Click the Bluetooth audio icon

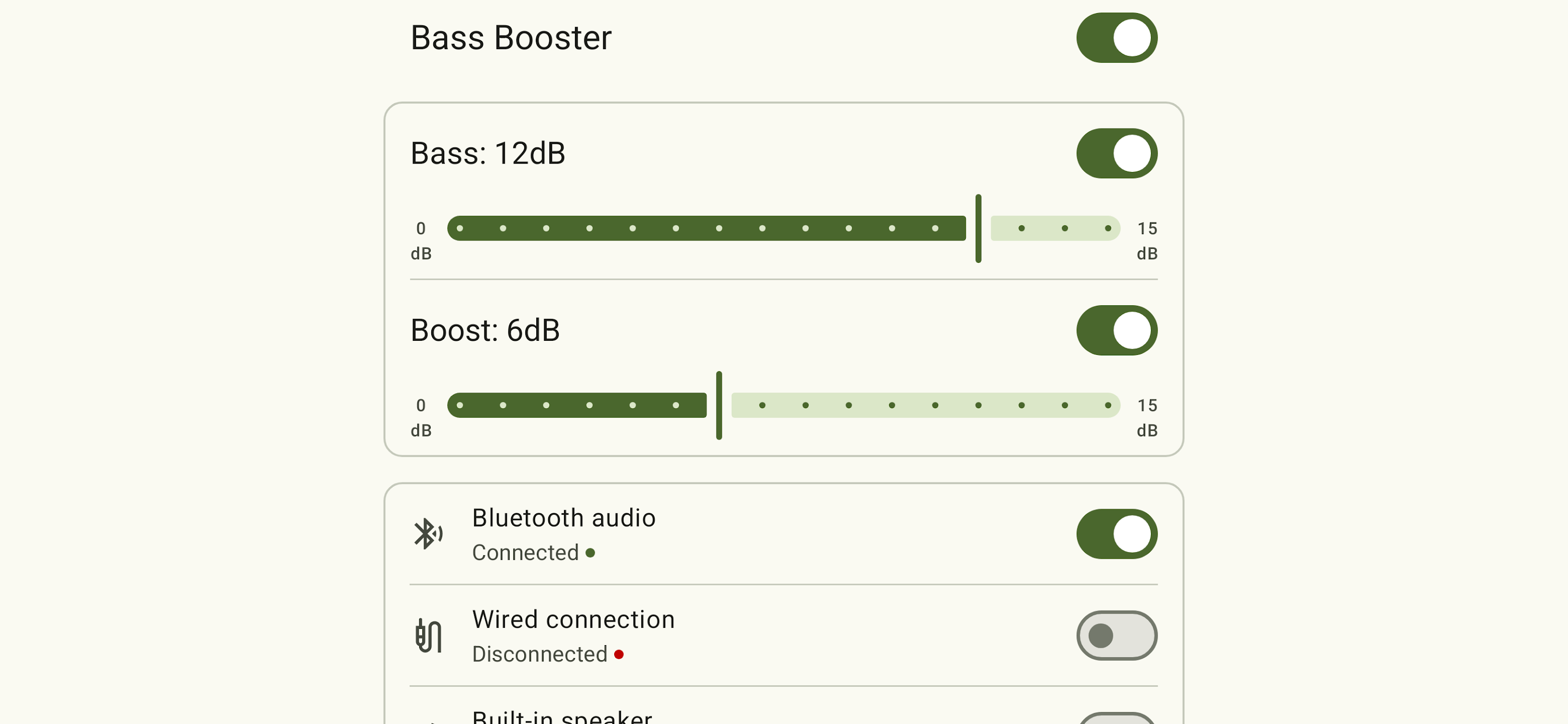coord(429,534)
